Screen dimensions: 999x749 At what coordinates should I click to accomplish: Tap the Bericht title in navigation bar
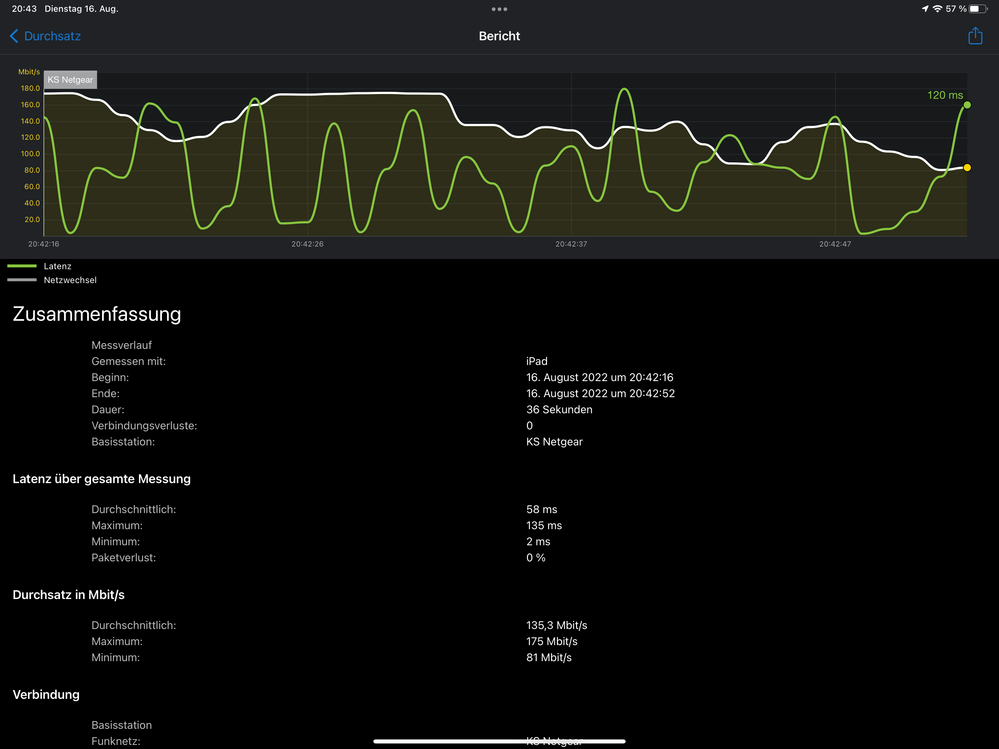499,36
